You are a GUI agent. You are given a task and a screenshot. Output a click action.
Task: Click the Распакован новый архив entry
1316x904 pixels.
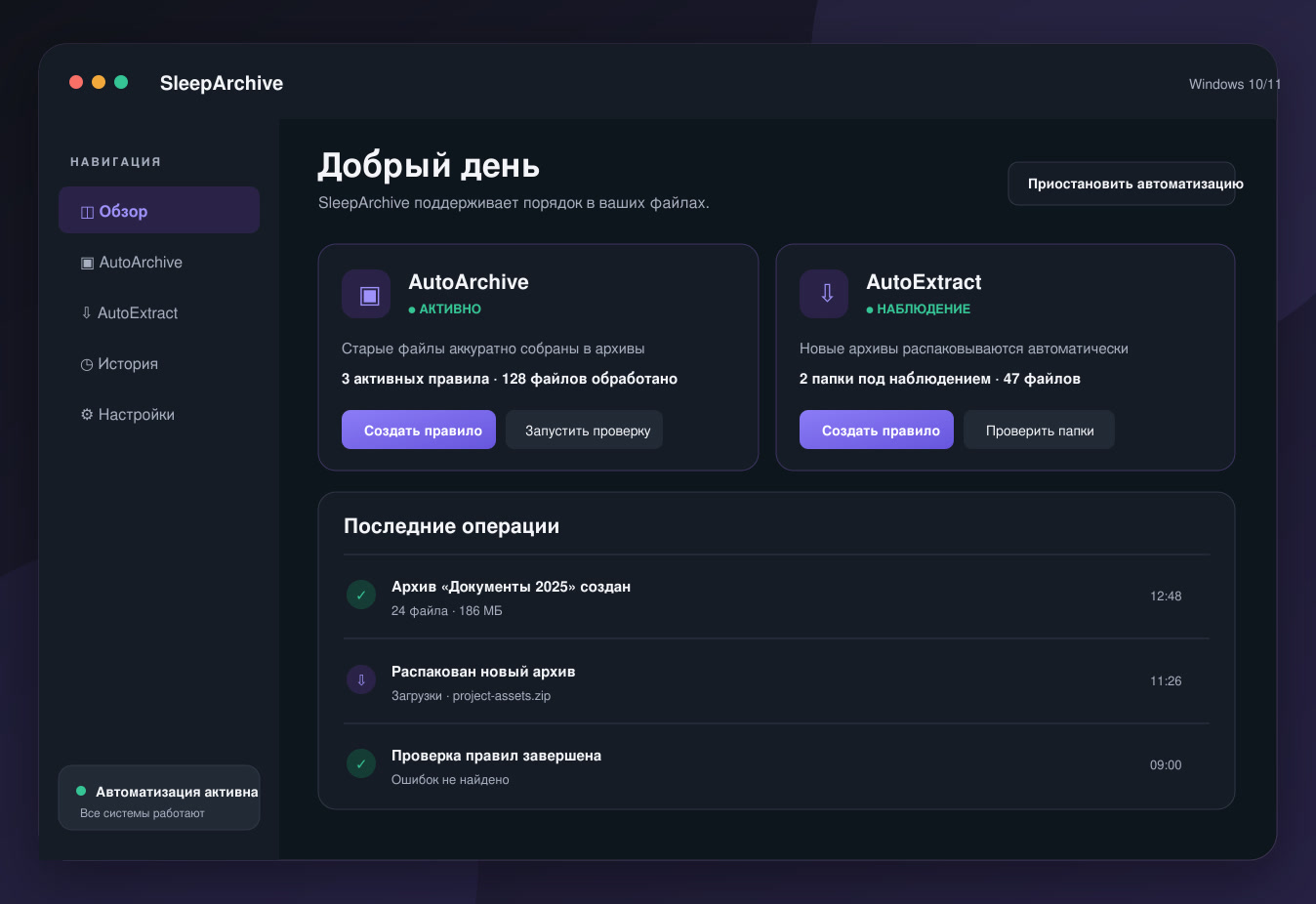click(776, 681)
